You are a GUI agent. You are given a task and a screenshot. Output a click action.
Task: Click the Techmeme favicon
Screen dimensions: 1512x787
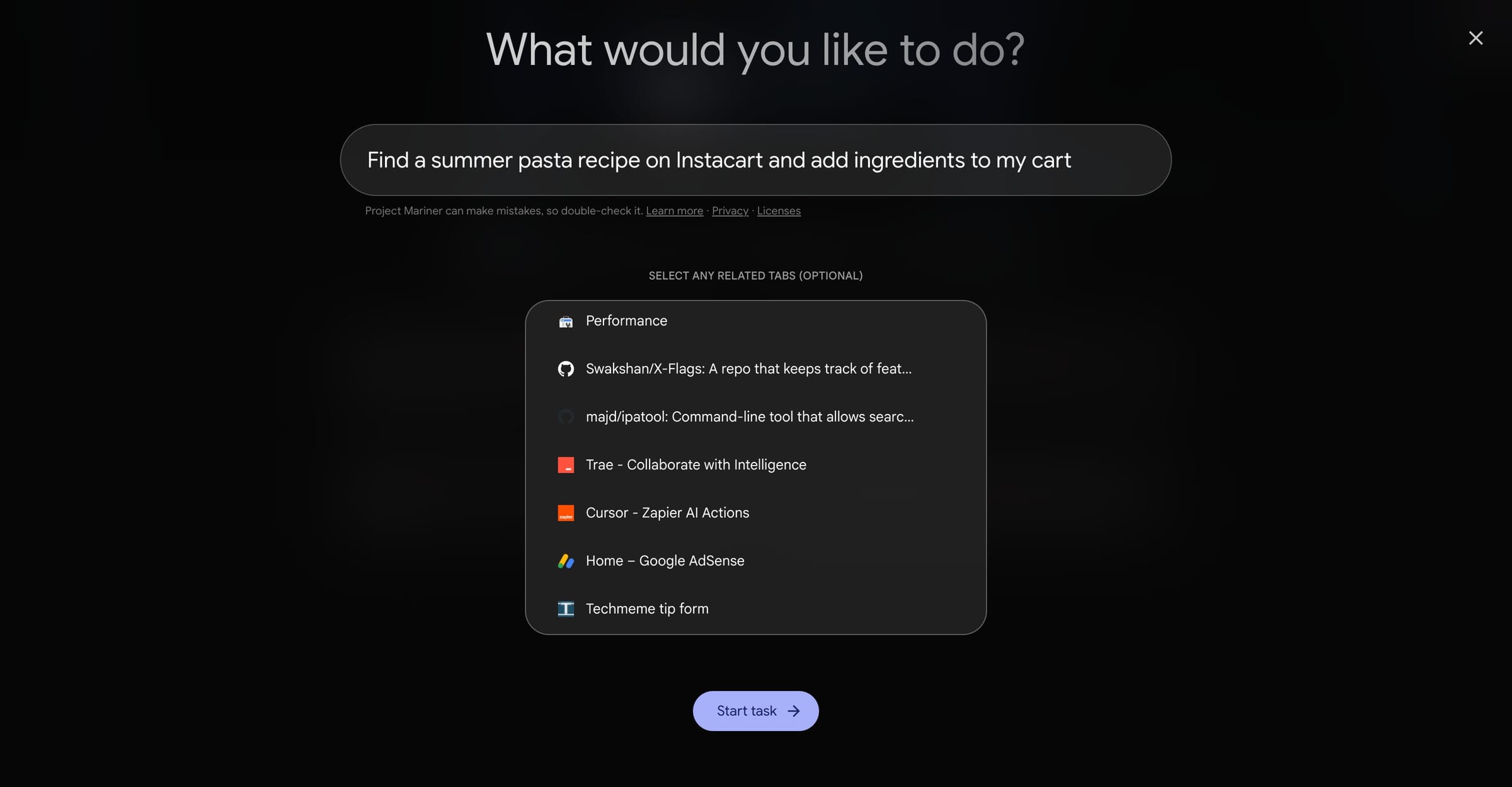click(566, 609)
